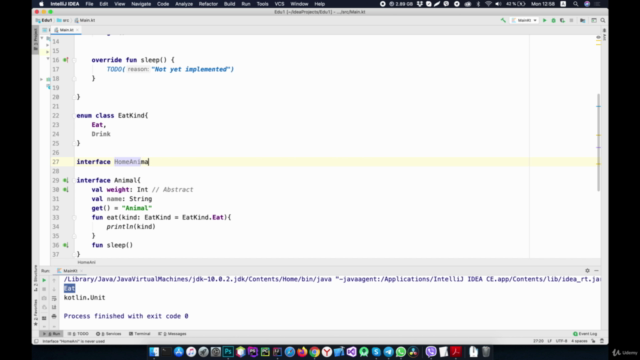Click the implemented gutter icon on line 30
Image resolution: width=640 pixels, height=360 pixels.
coord(66,190)
